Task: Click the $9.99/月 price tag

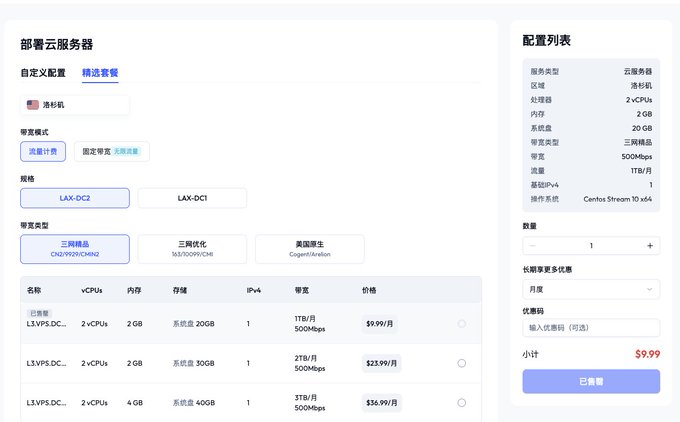Action: click(379, 324)
